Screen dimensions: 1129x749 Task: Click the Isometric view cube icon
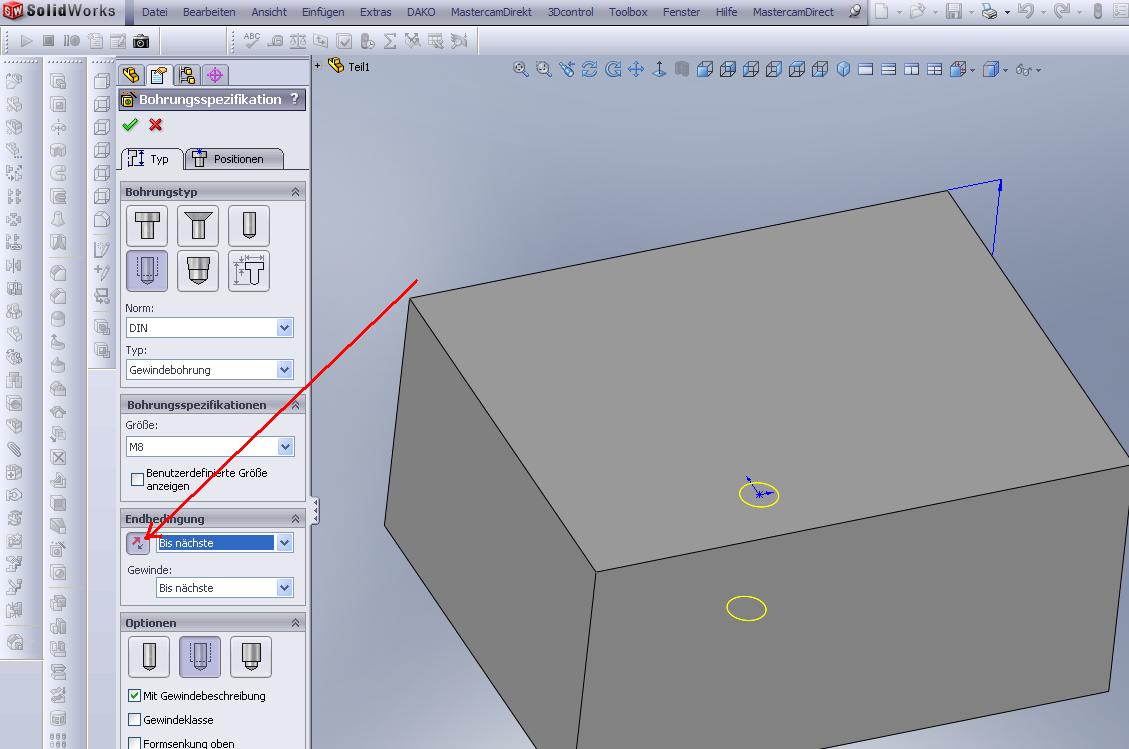pyautogui.click(x=843, y=69)
